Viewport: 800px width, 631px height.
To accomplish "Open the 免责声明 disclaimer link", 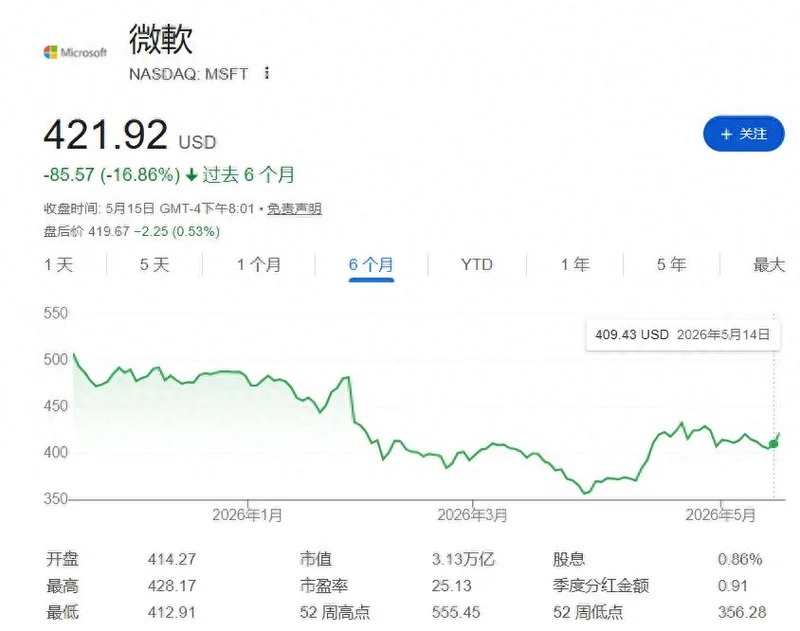I will 294,209.
